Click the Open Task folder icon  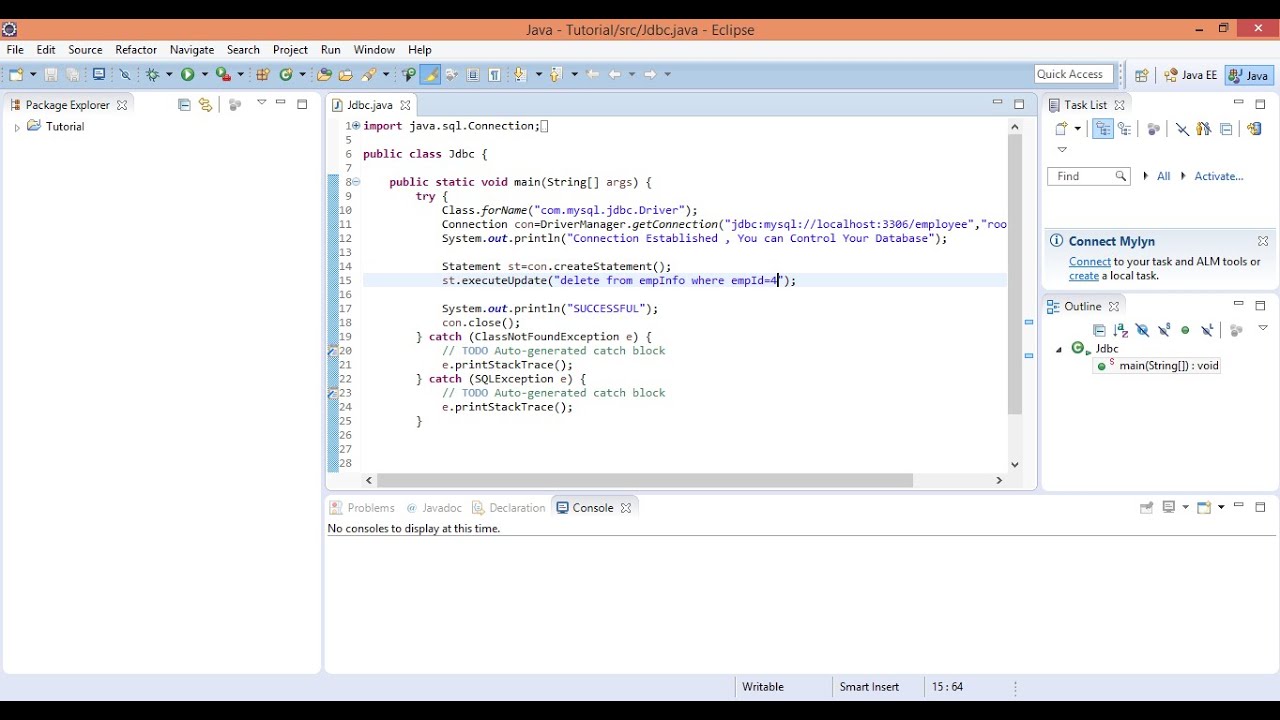tap(345, 74)
